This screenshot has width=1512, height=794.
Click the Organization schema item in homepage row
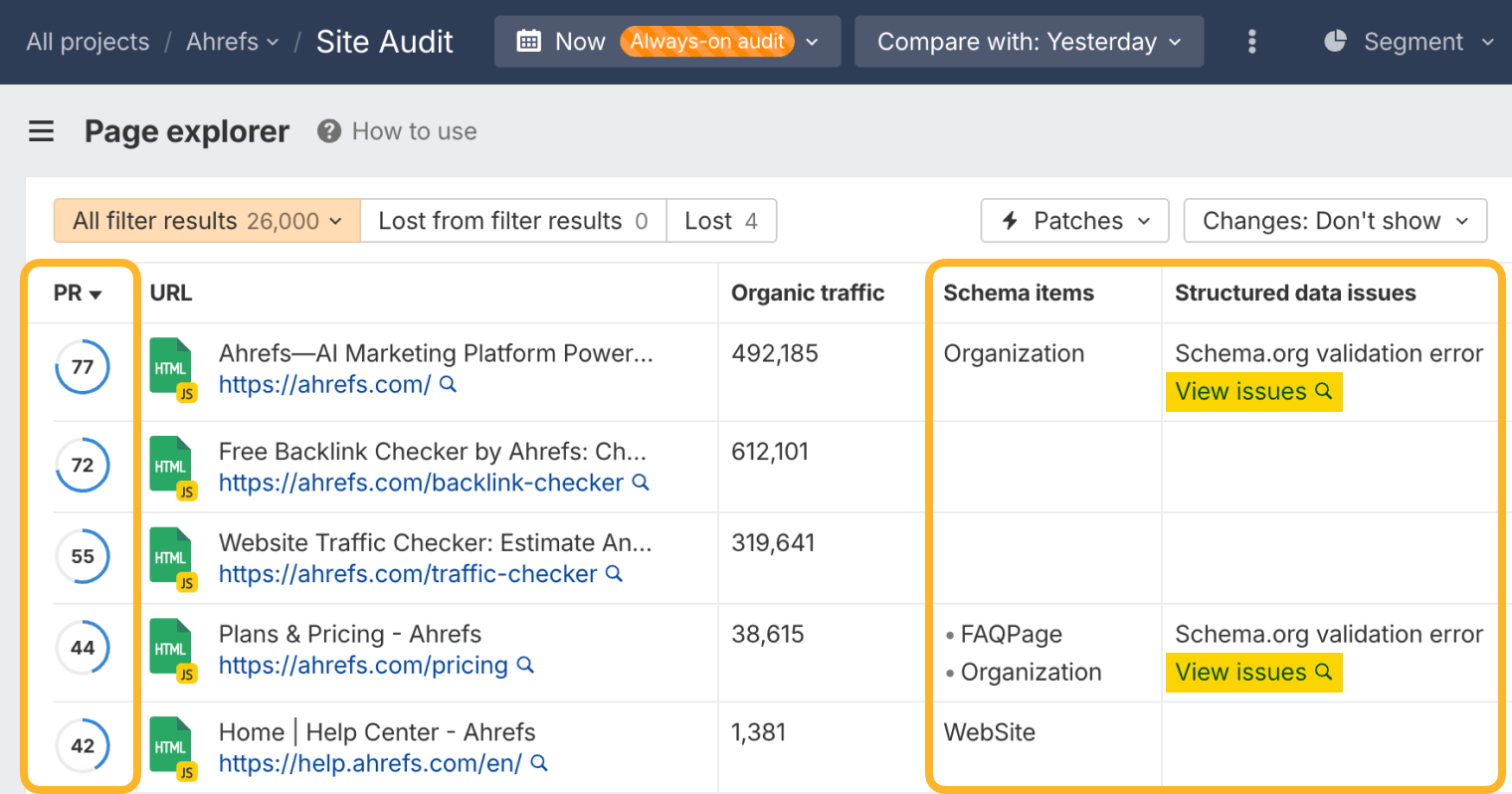pyautogui.click(x=1014, y=354)
